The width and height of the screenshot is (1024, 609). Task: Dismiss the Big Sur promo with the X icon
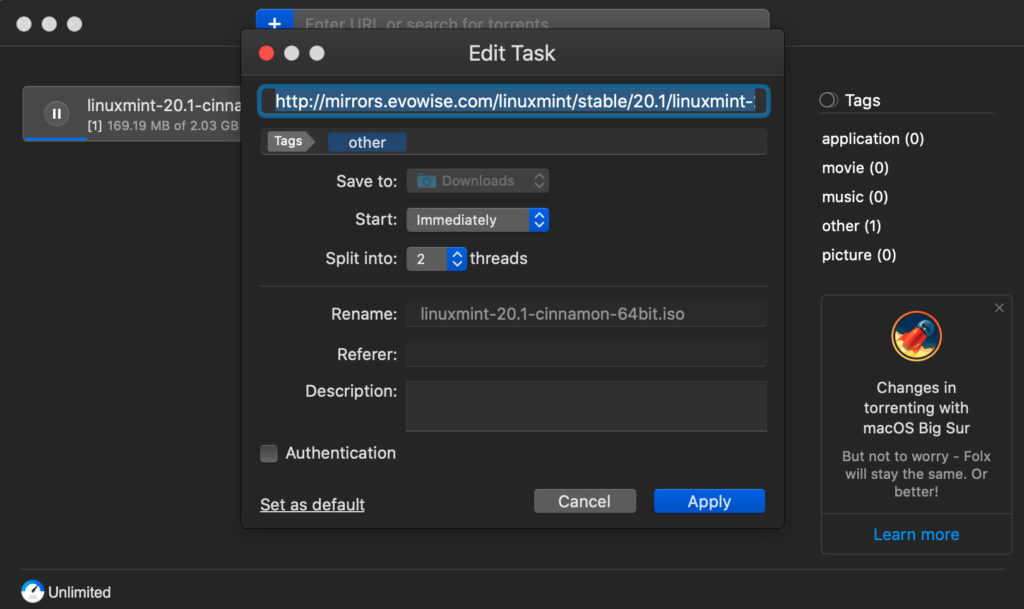999,307
